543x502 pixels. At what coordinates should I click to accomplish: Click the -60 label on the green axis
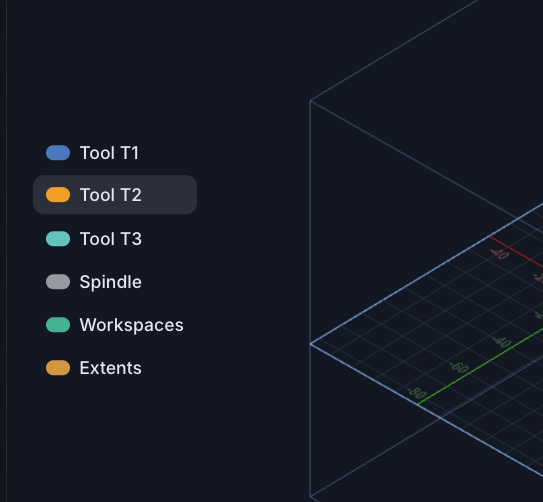(459, 367)
